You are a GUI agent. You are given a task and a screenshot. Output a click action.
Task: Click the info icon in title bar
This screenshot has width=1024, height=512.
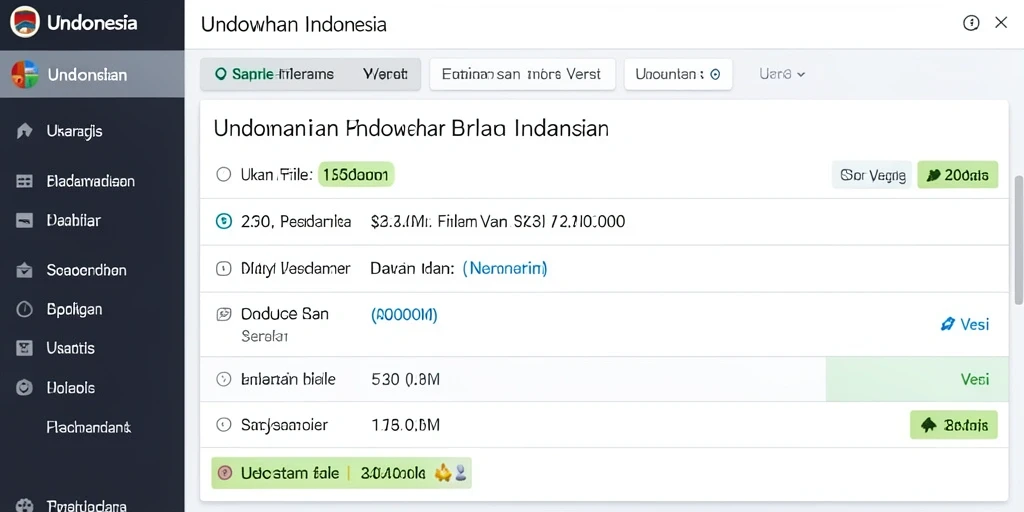point(971,23)
